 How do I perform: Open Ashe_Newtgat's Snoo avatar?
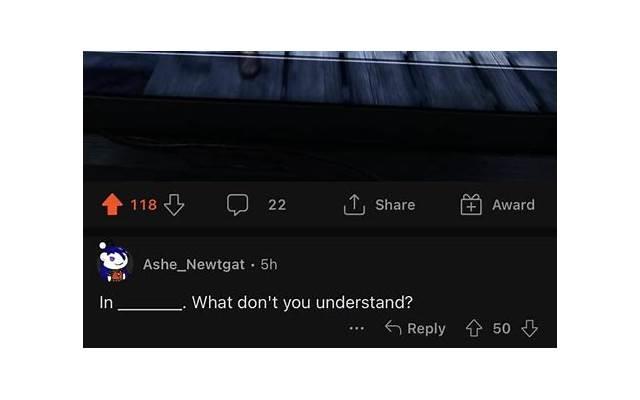tap(114, 262)
